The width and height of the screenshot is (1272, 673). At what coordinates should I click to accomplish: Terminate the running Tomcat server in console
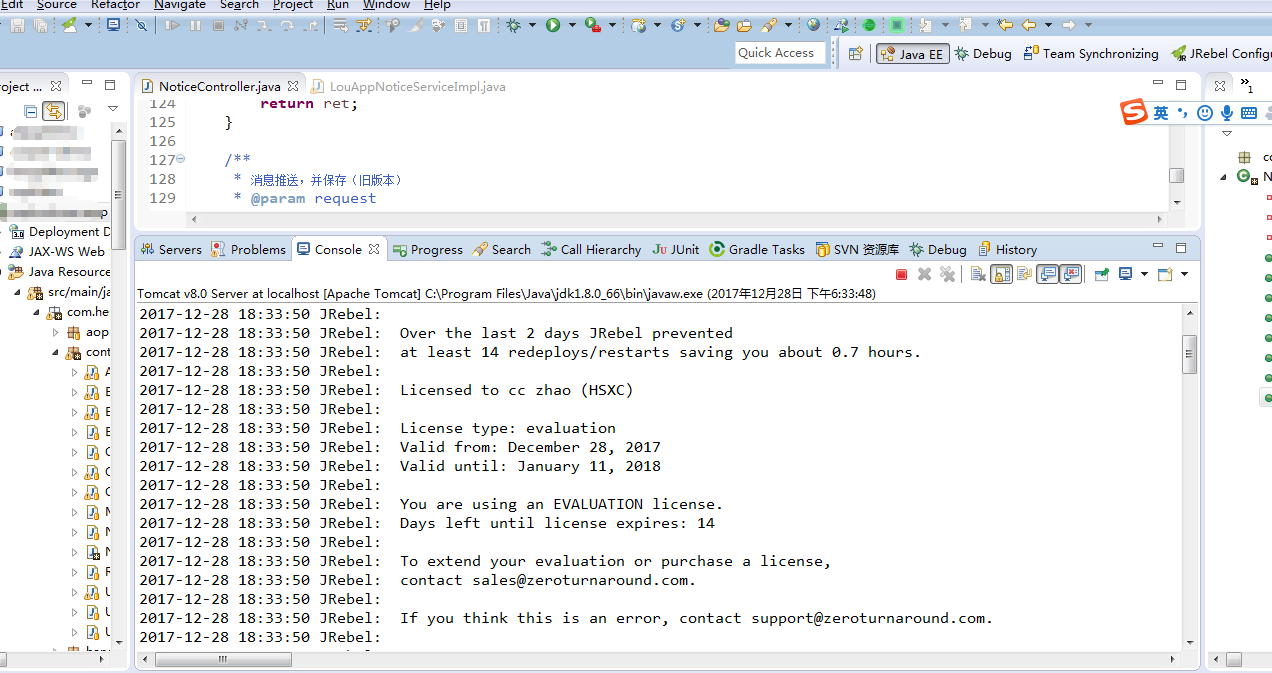[901, 274]
